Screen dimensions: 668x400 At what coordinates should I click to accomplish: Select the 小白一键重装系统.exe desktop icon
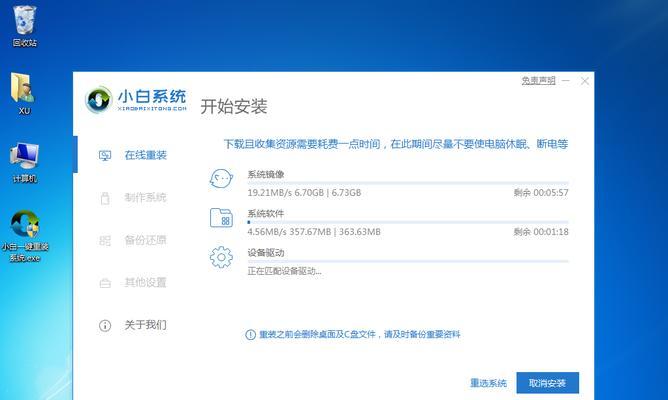coord(25,236)
